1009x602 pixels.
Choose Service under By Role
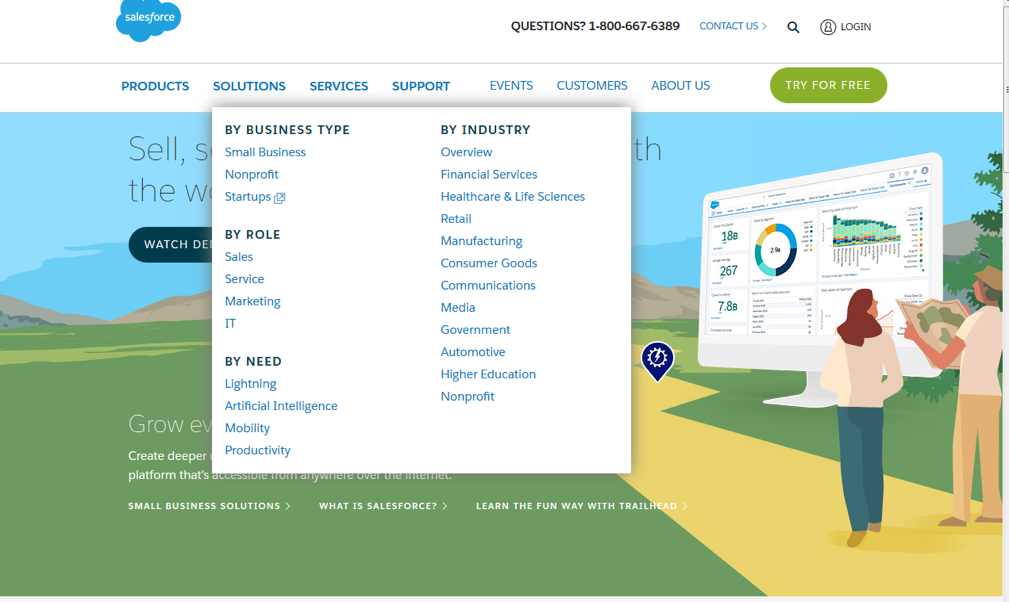tap(245, 279)
